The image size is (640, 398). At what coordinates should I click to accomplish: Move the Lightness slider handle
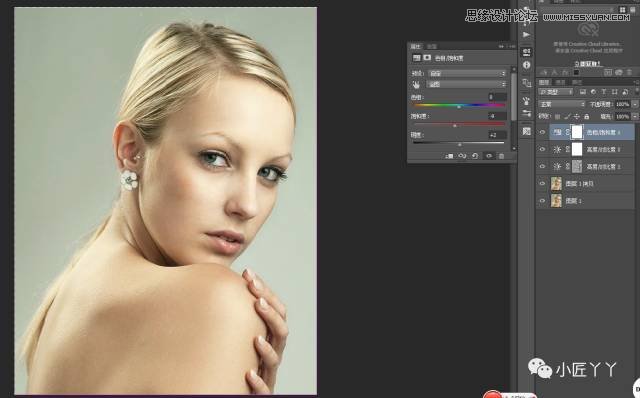460,145
